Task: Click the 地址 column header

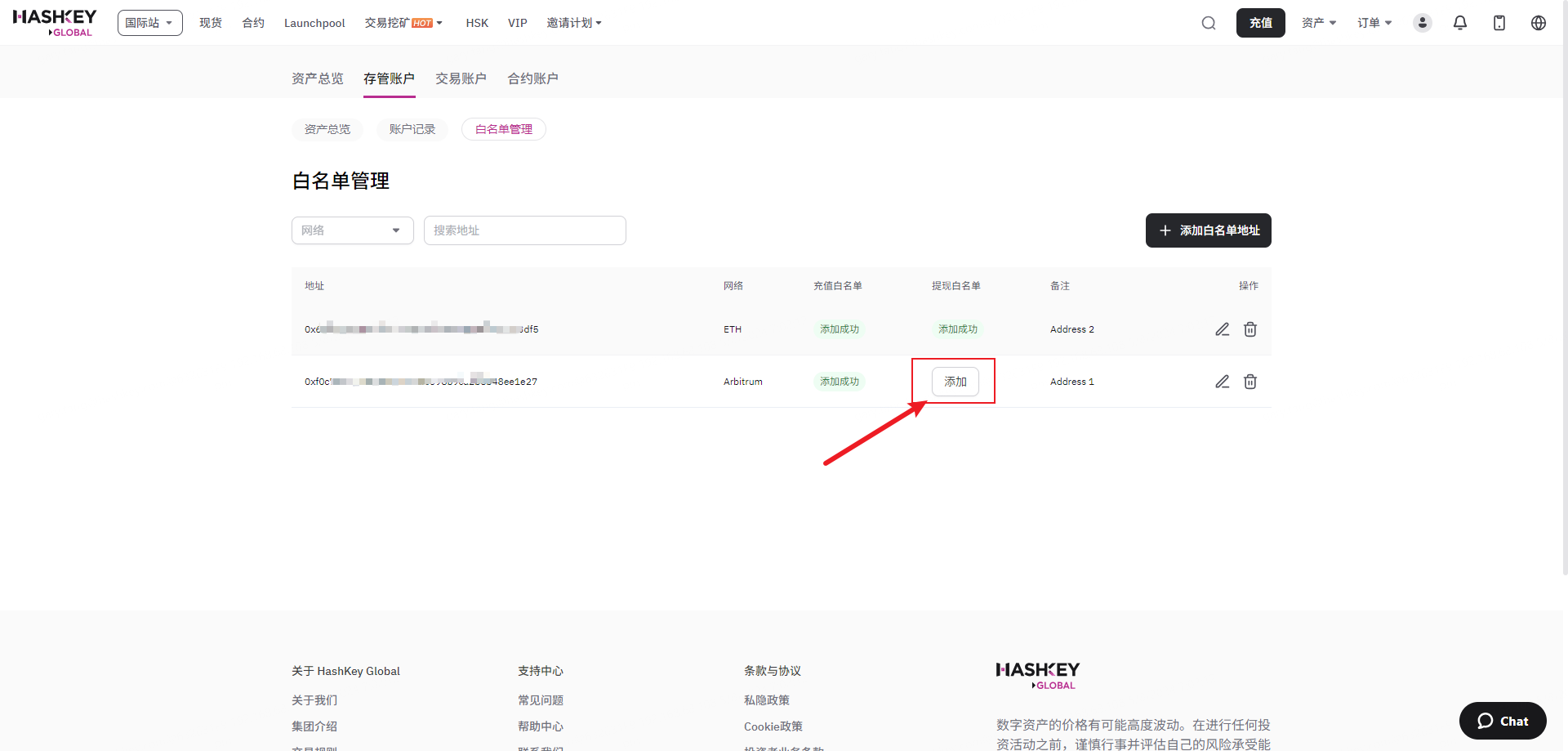Action: coord(314,286)
